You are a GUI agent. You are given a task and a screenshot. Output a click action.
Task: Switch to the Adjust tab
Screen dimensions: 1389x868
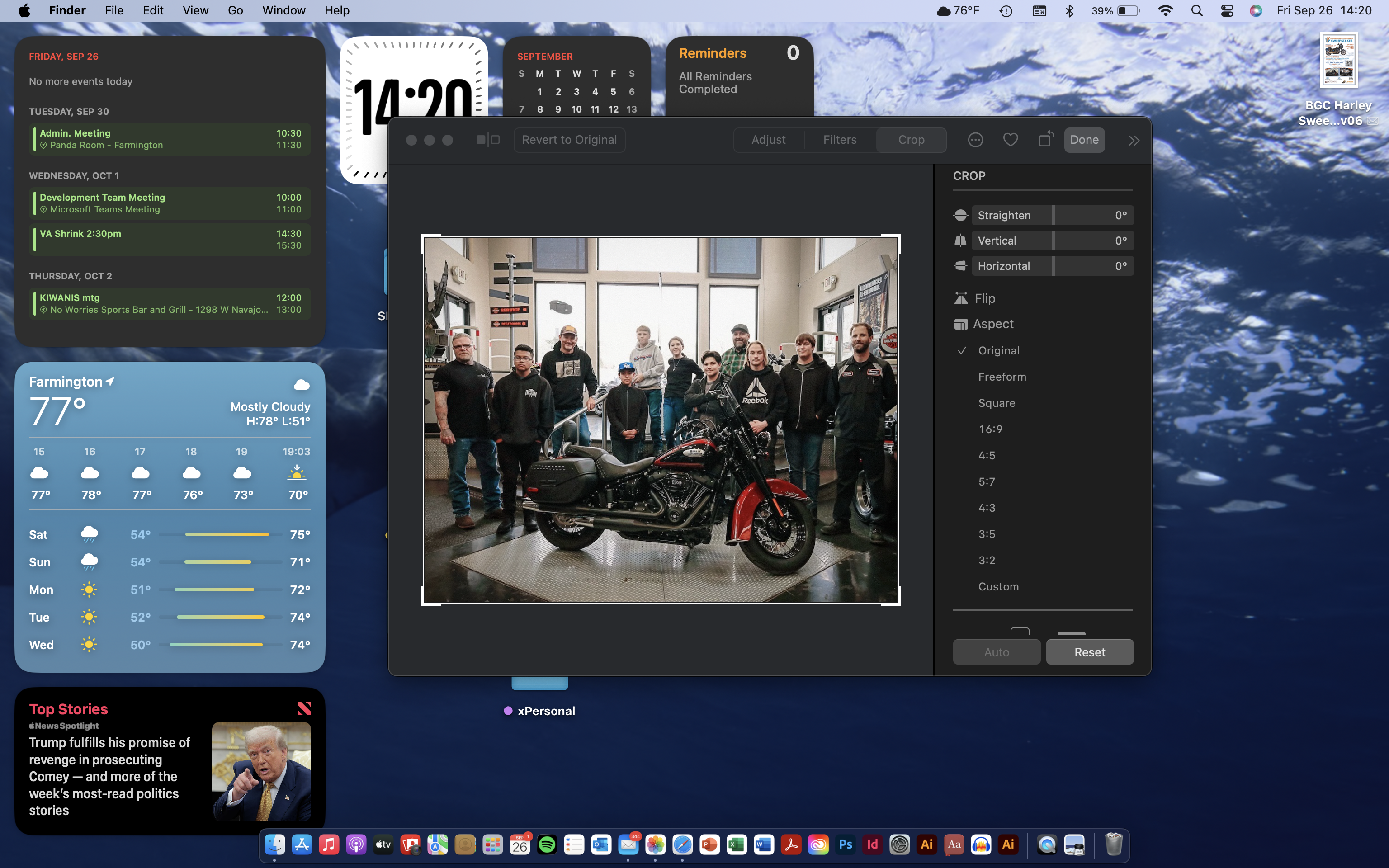click(768, 140)
